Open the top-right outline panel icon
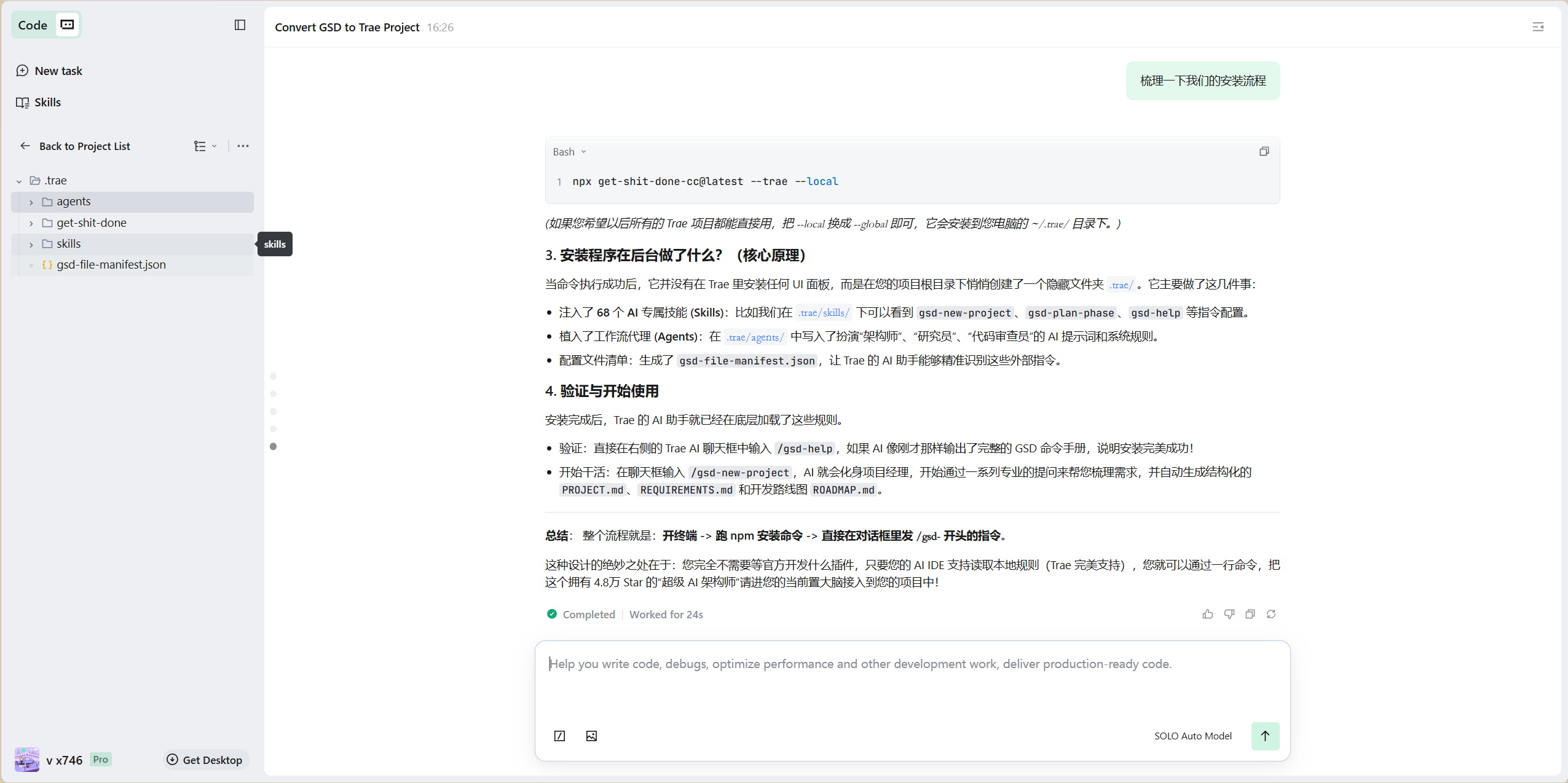The height and width of the screenshot is (783, 1568). tap(1537, 27)
